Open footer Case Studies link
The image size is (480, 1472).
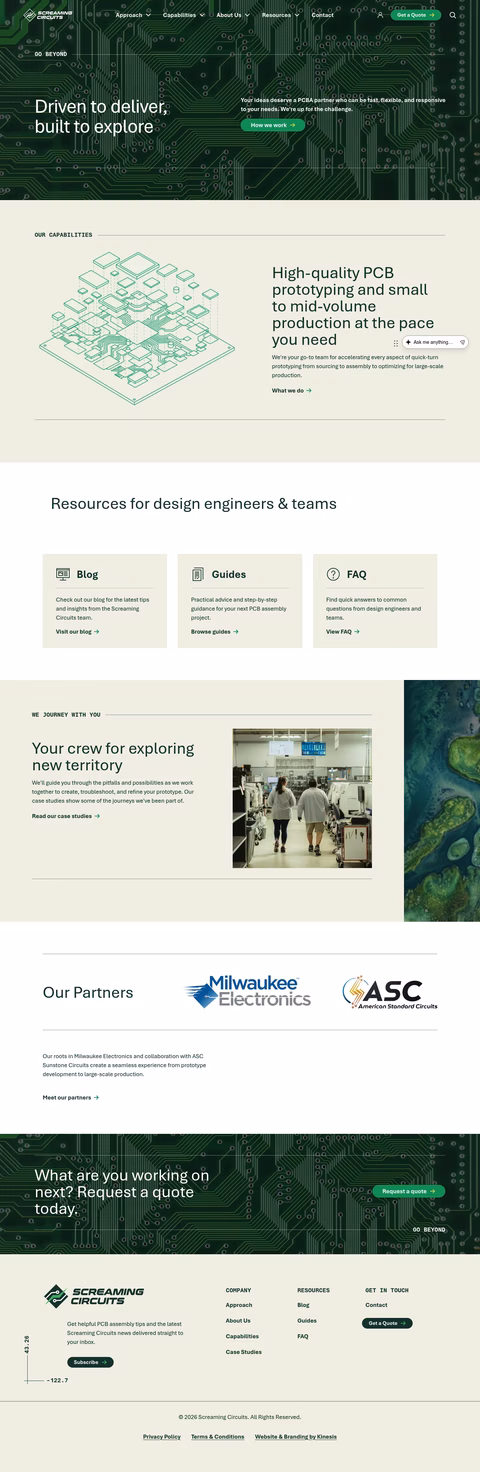243,1352
